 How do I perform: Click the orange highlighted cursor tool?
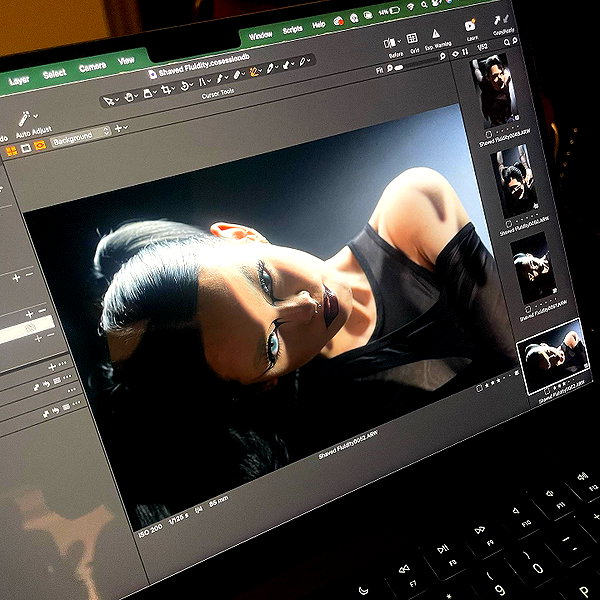click(x=253, y=72)
